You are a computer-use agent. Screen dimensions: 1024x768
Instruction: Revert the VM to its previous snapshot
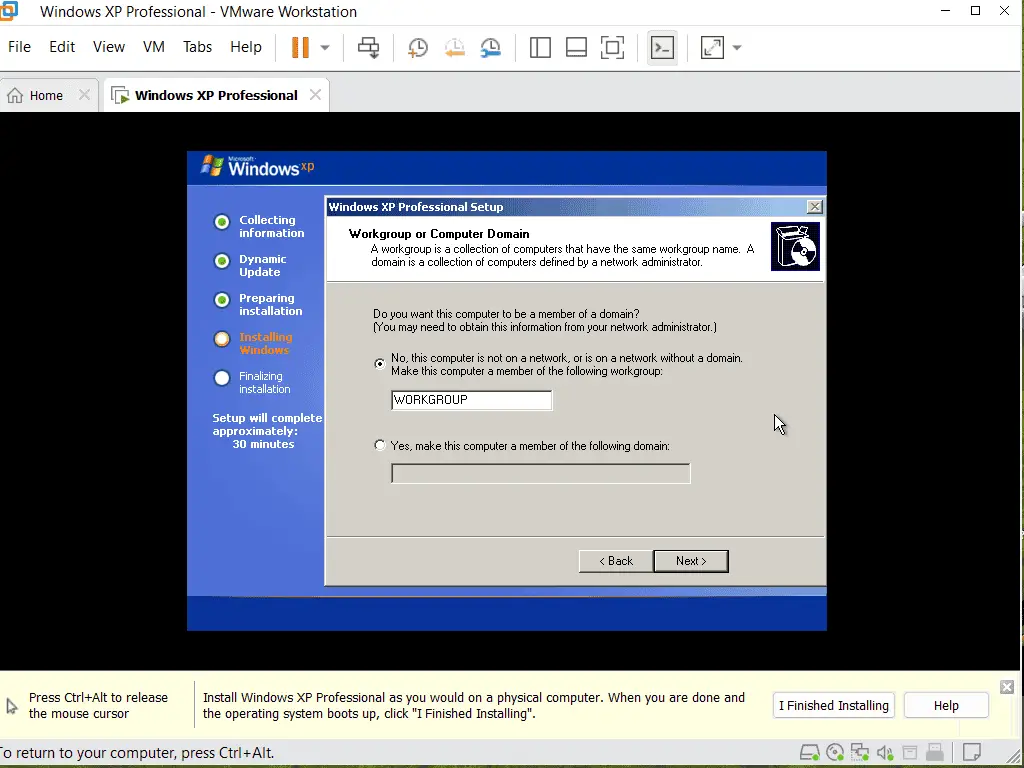(x=455, y=47)
